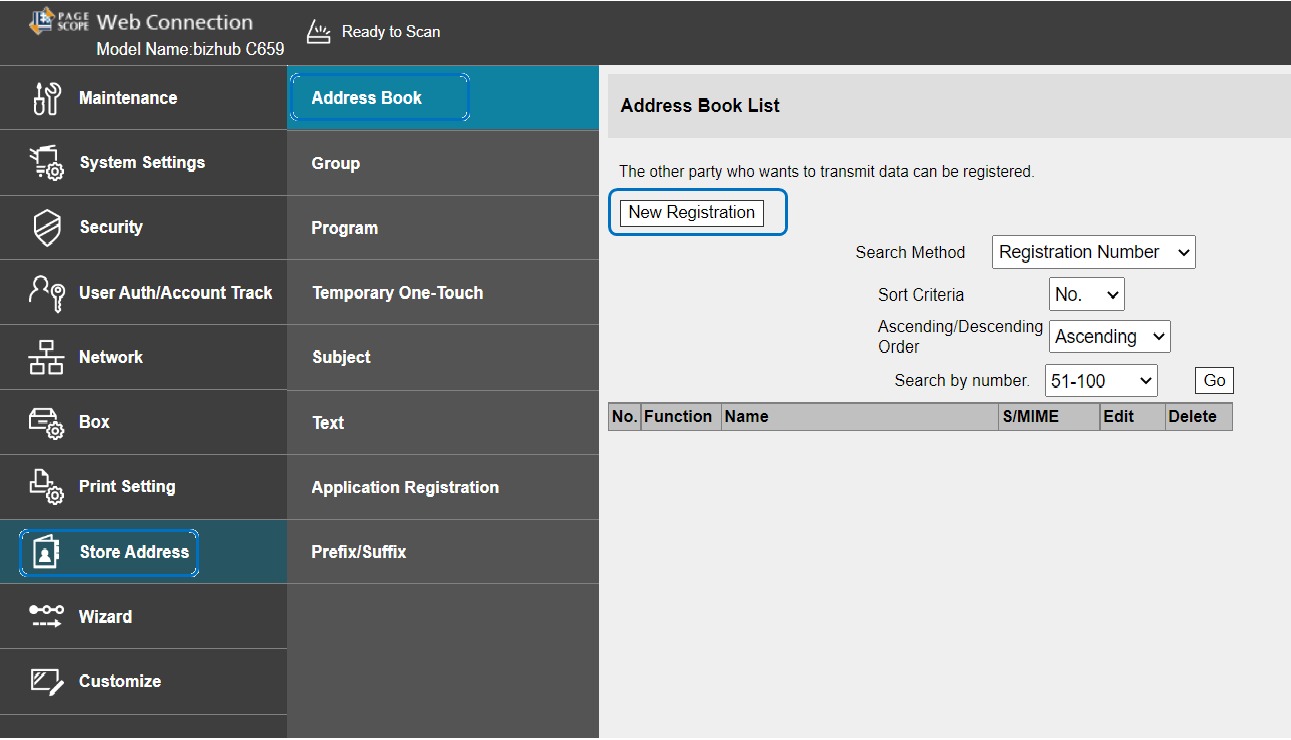The height and width of the screenshot is (740, 1291).
Task: Open the Temporary One-Touch submenu
Action: point(397,293)
